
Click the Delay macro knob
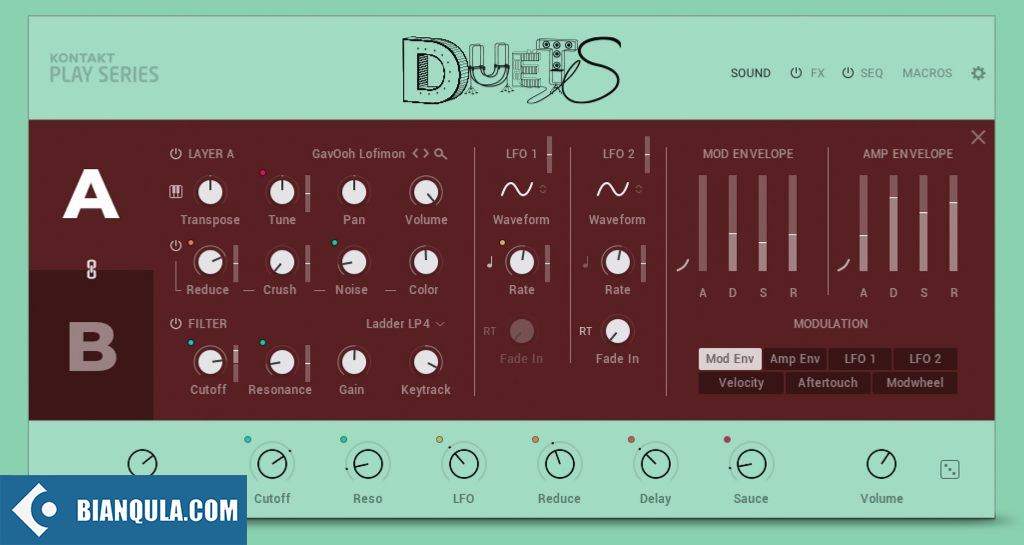pos(656,465)
